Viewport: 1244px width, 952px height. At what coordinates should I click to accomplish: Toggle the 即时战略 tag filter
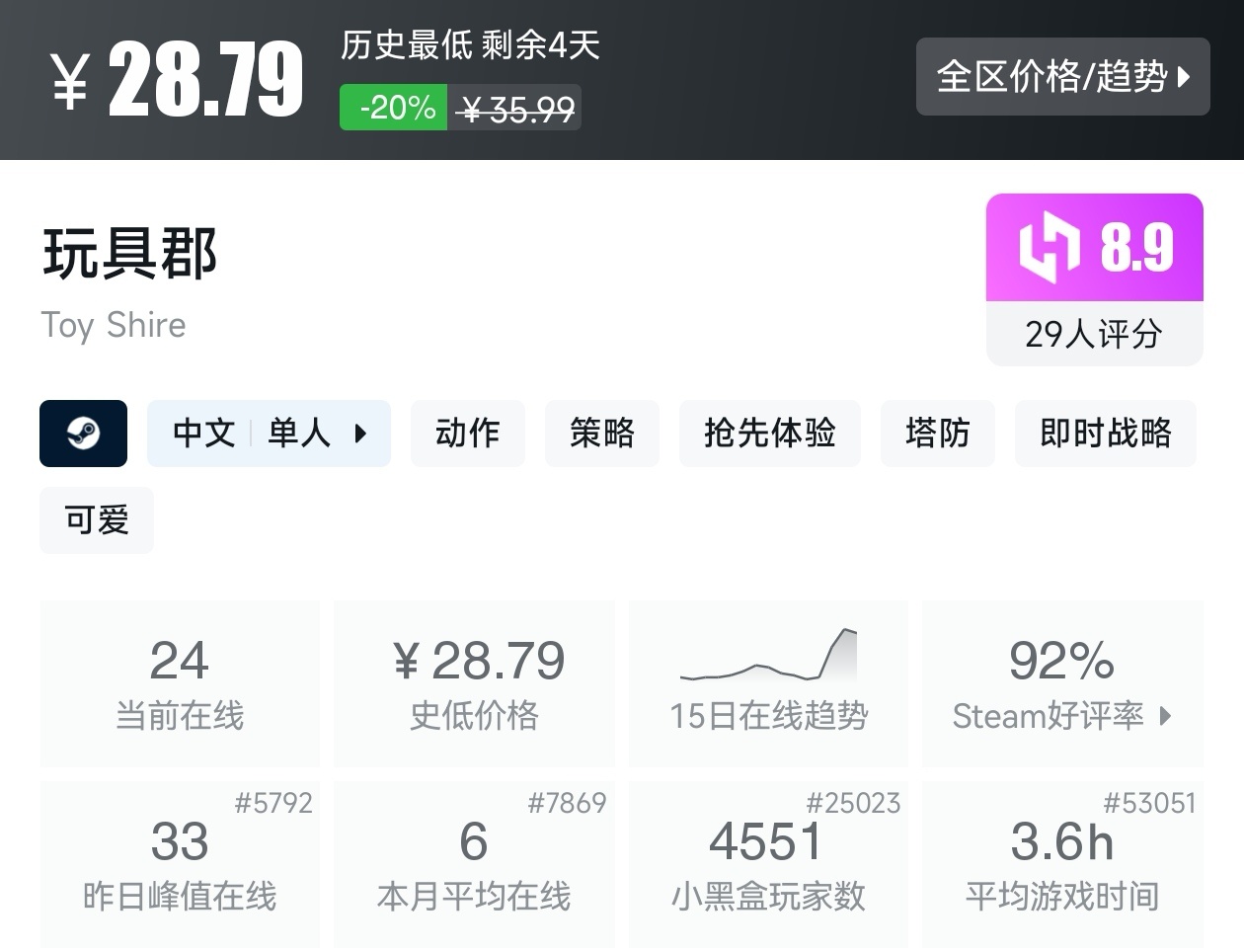[x=1105, y=433]
